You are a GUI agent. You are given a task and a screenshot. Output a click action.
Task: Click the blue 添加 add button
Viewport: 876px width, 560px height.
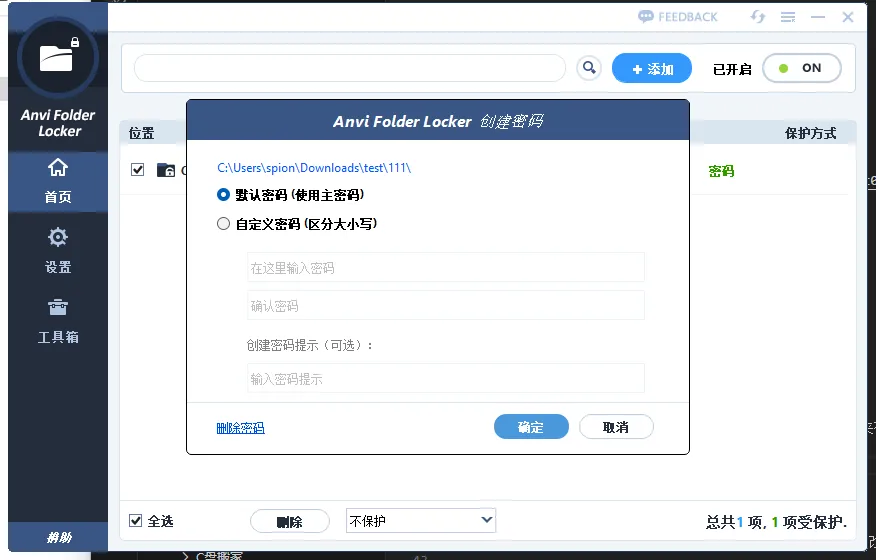(652, 68)
